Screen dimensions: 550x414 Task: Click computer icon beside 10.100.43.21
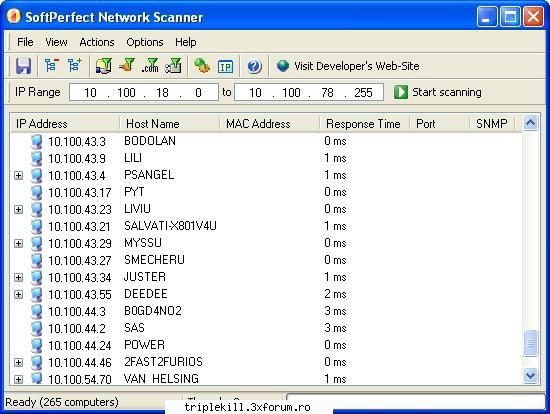[36, 226]
